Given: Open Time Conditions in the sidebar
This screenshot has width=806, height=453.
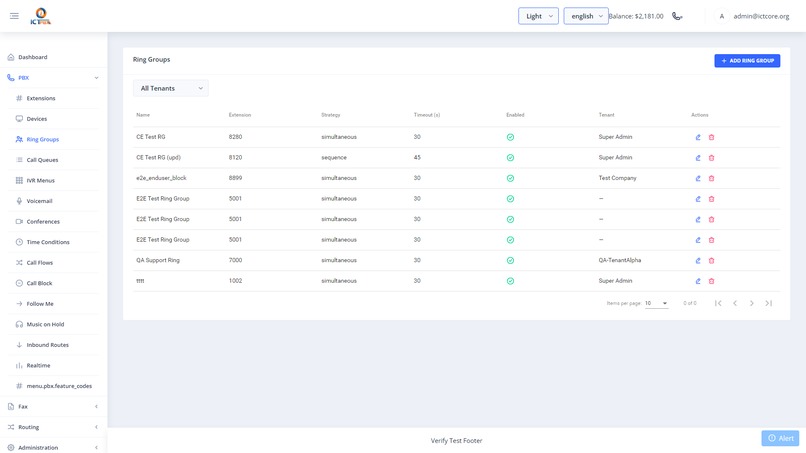Looking at the screenshot, I should 48,242.
